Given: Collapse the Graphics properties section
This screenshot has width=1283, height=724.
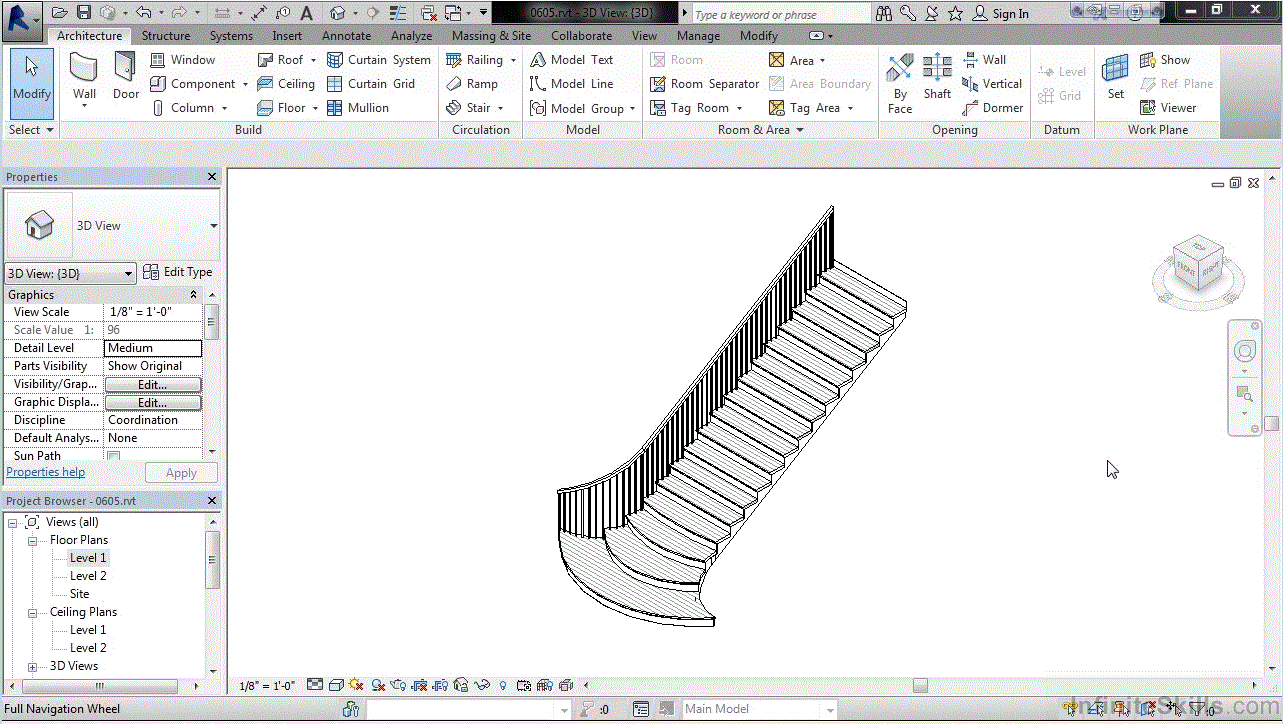Looking at the screenshot, I should [x=194, y=295].
